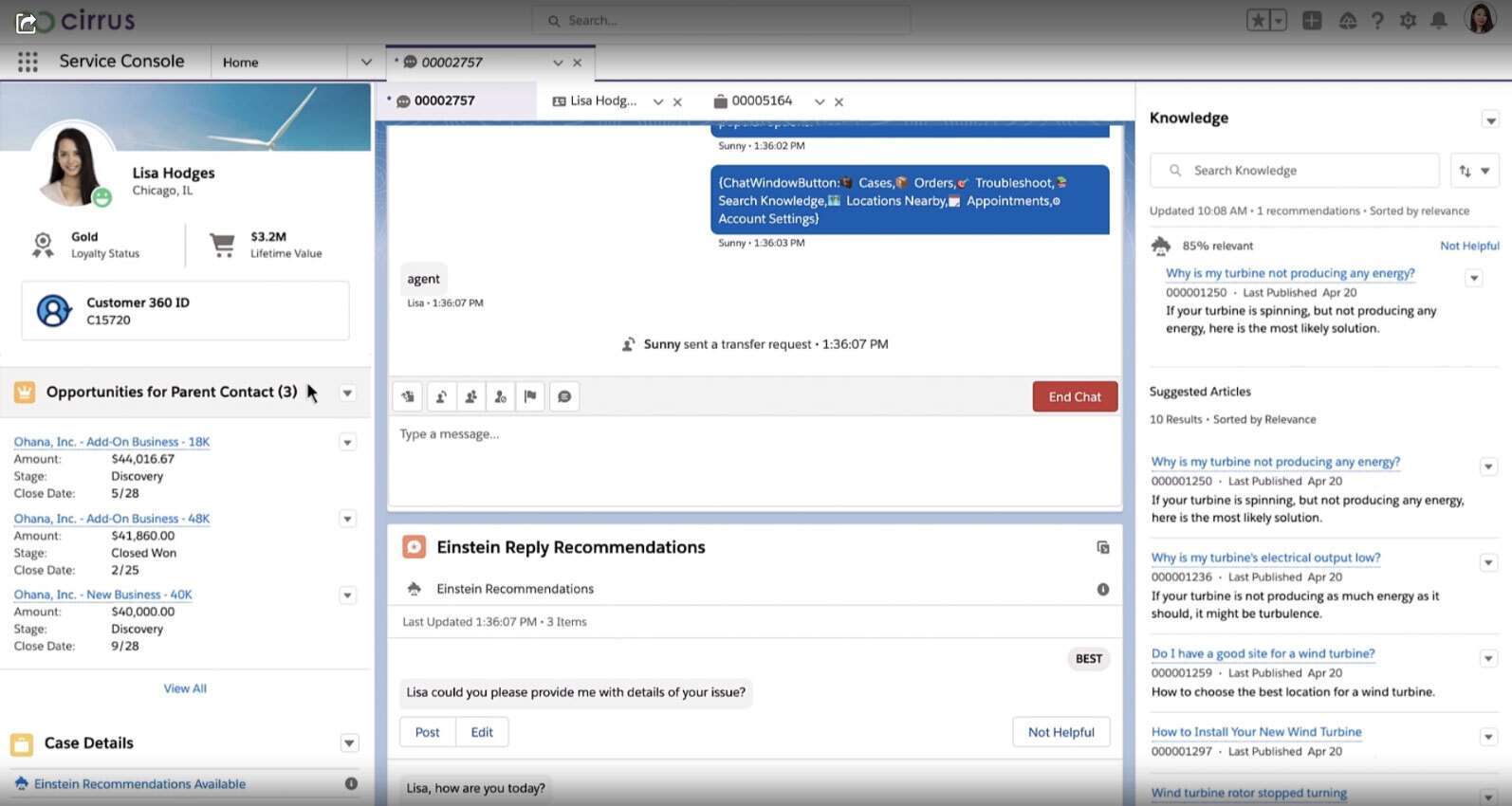Click the Customer 360 ID icon

click(54, 310)
